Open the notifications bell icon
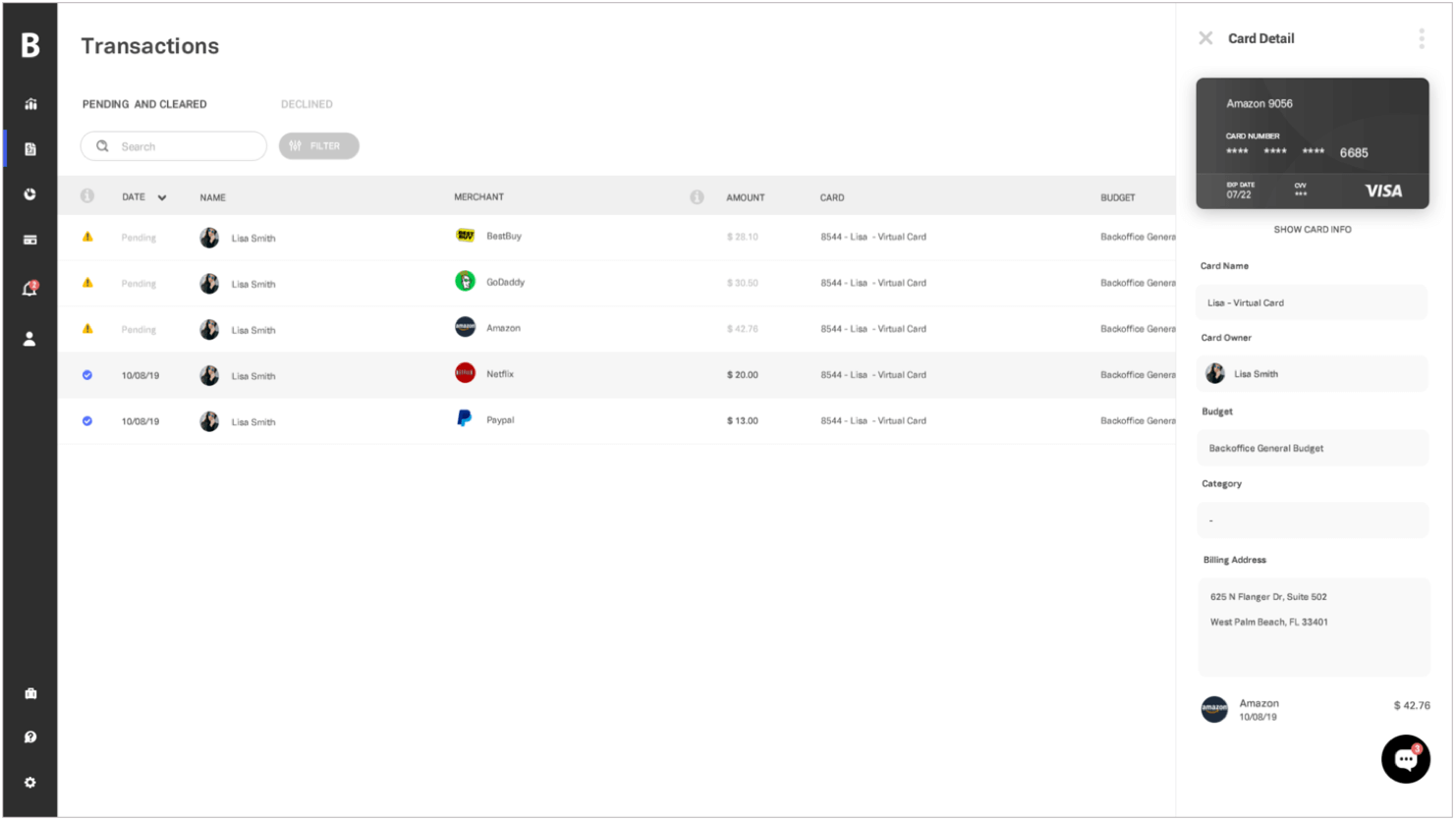Image resolution: width=1456 pixels, height=821 pixels. tap(30, 289)
